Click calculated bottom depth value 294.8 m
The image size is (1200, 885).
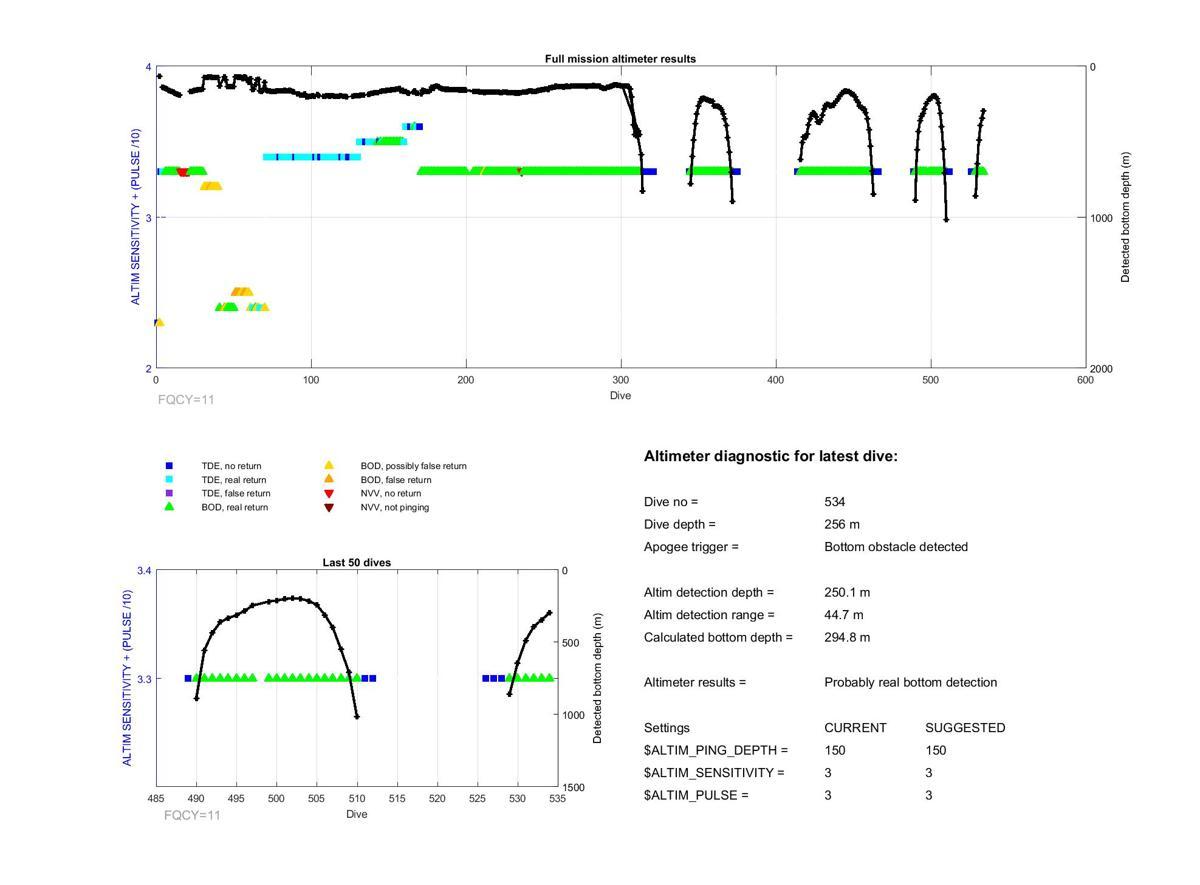pos(847,637)
